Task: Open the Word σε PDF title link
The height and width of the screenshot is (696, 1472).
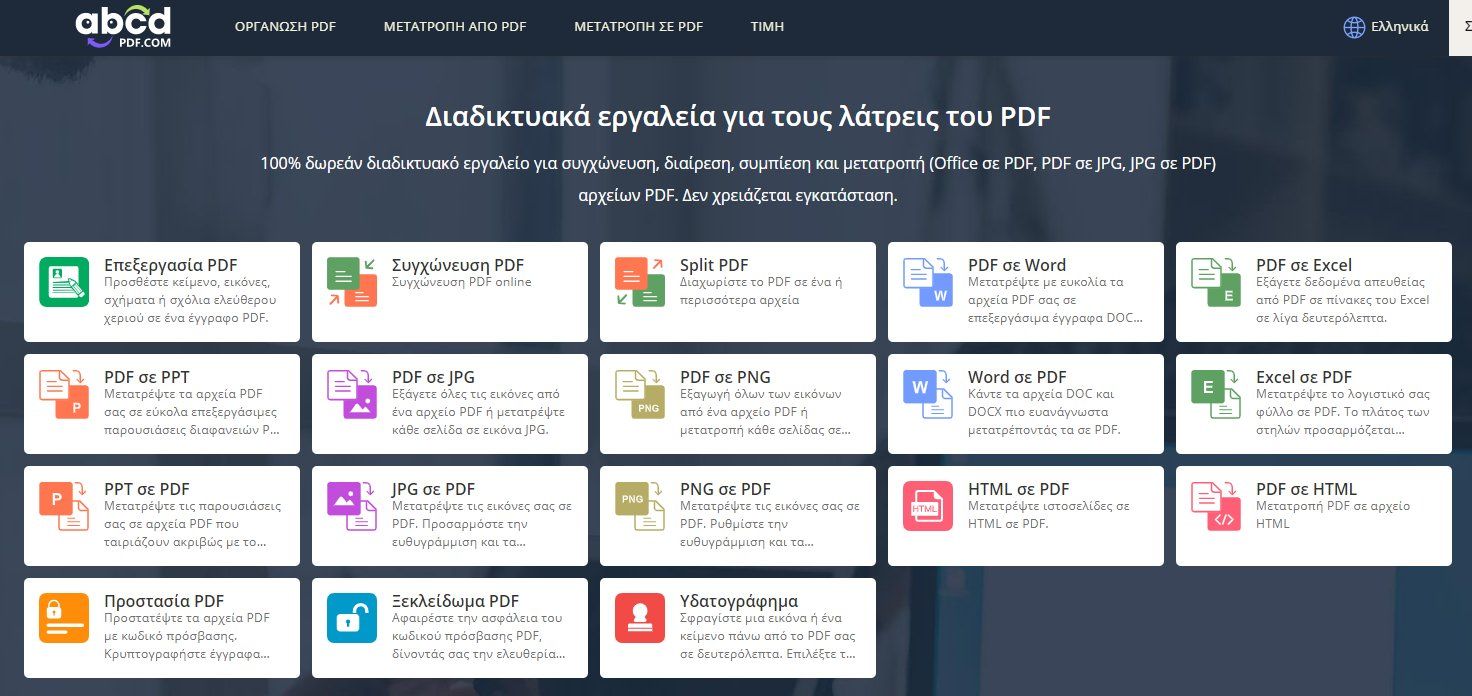Action: 1017,377
